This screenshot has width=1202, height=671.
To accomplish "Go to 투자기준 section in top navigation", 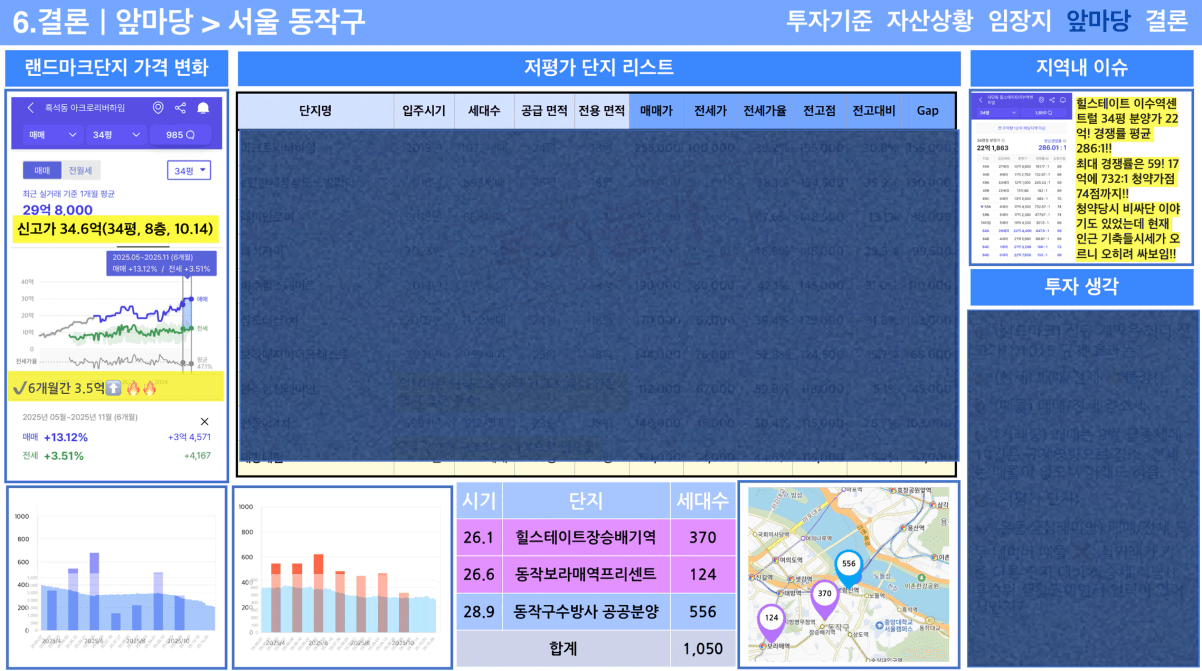I will click(x=829, y=21).
